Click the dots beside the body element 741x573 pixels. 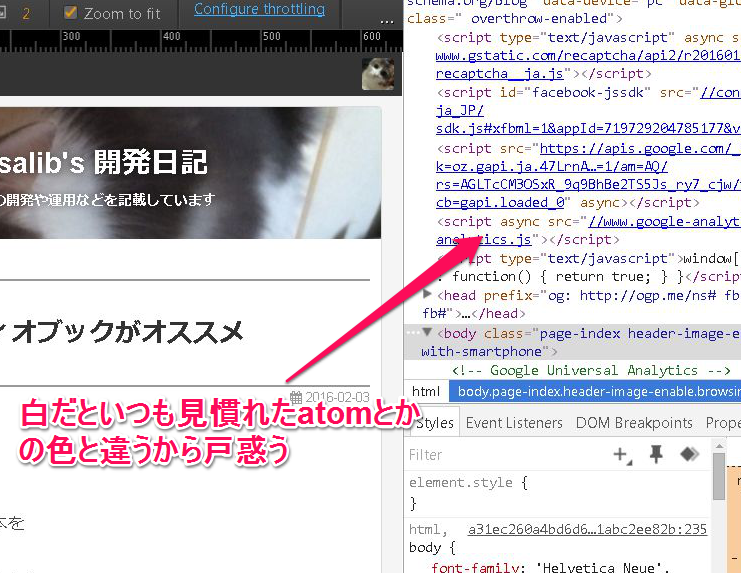click(x=413, y=333)
